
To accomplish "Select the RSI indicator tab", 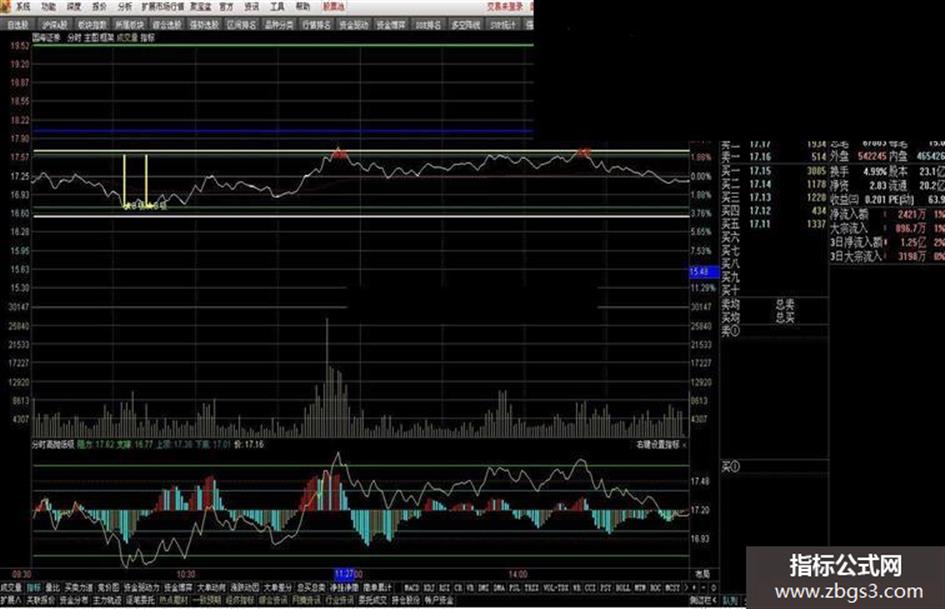I will pos(445,587).
